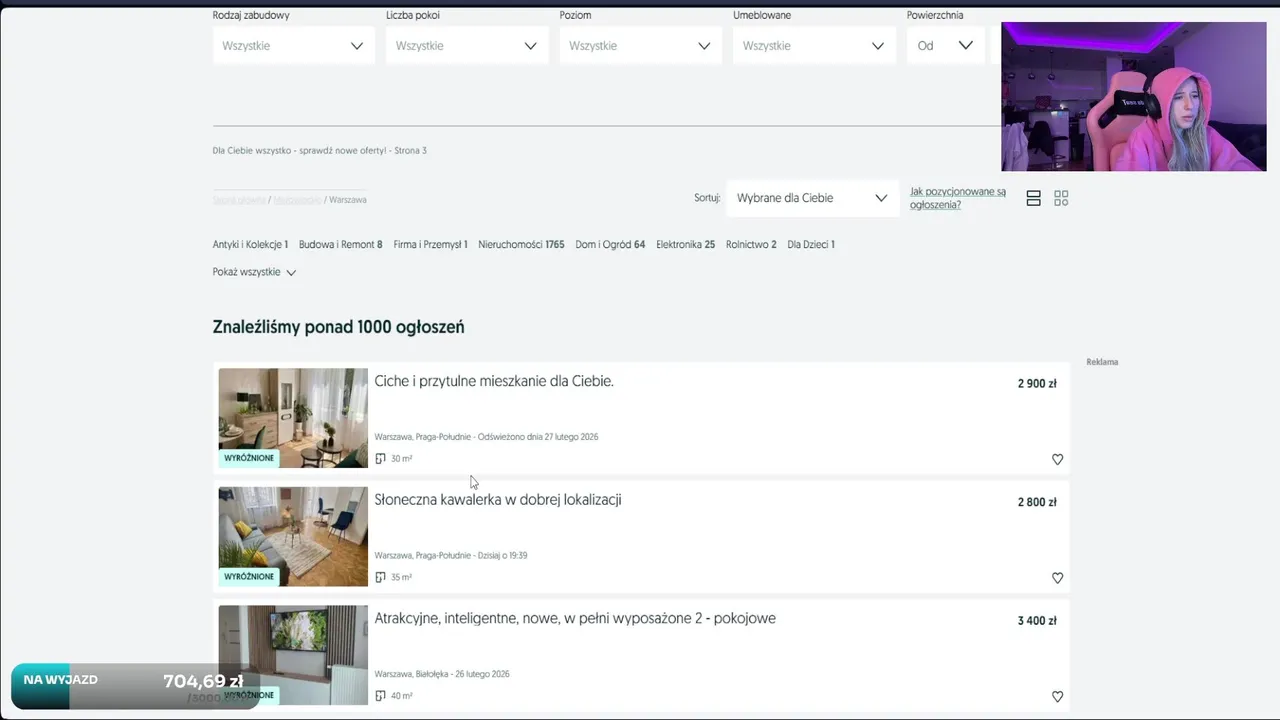Open the Powierzchnia 'Od' dropdown
This screenshot has height=720, width=1280.
tap(945, 46)
